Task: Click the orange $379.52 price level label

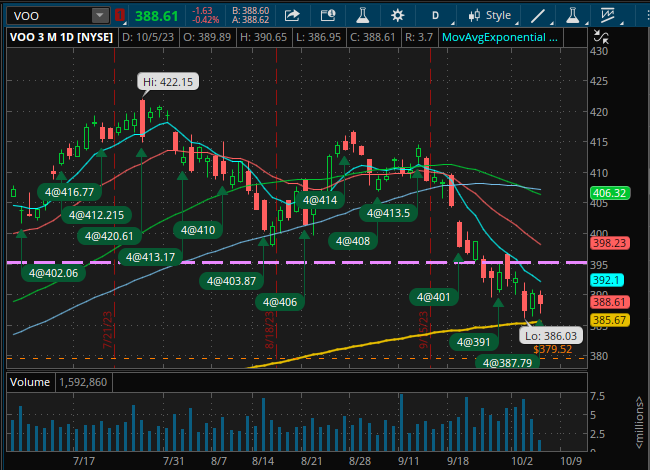Action: 553,349
